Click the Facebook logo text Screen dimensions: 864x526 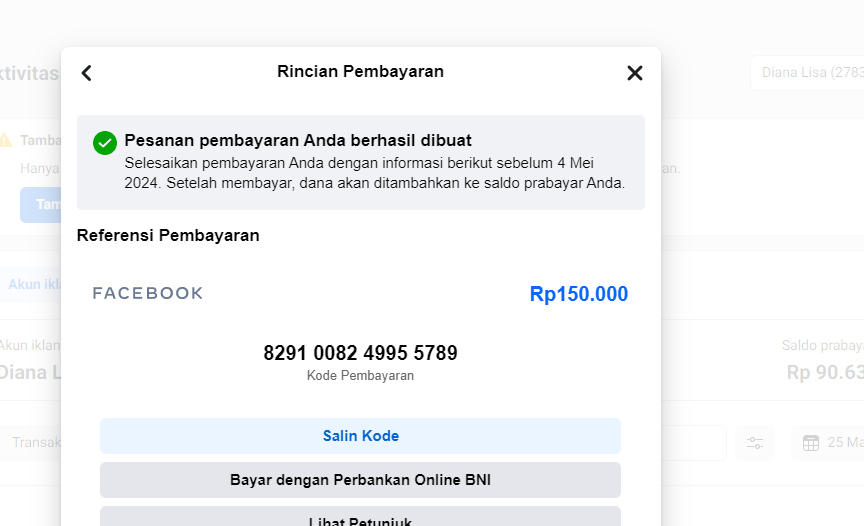pos(148,293)
